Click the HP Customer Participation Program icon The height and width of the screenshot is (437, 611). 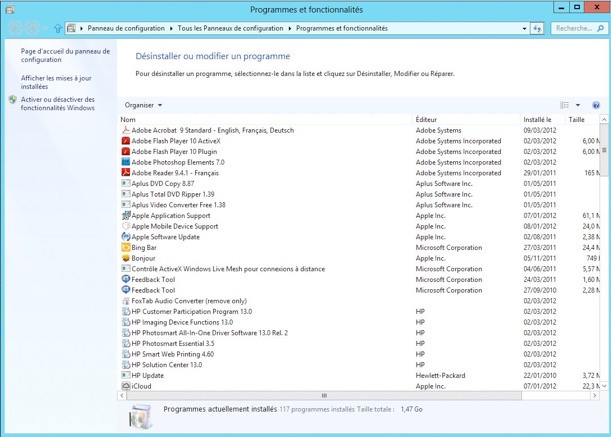click(x=126, y=311)
